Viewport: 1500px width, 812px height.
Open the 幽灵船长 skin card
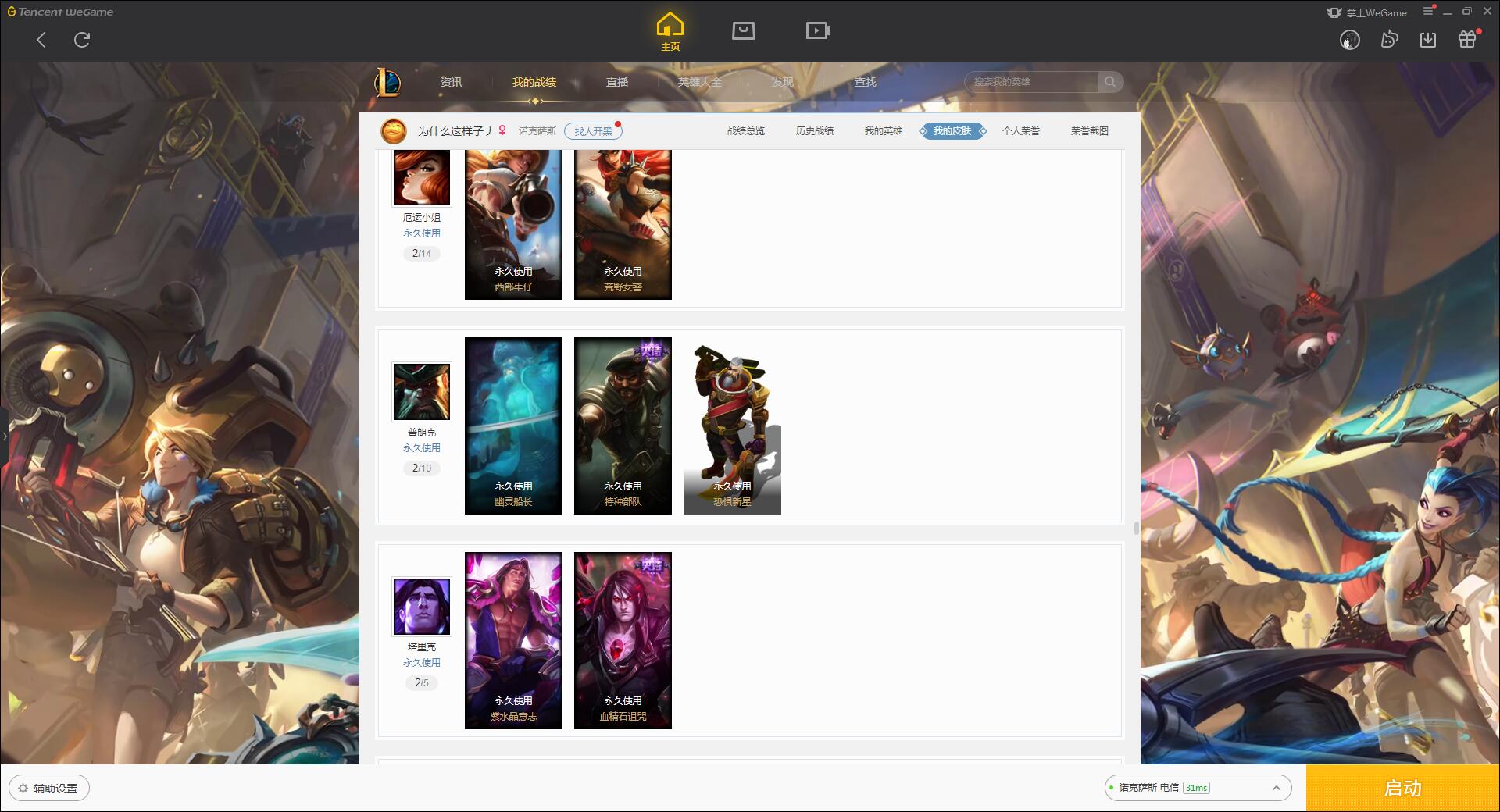click(x=513, y=426)
